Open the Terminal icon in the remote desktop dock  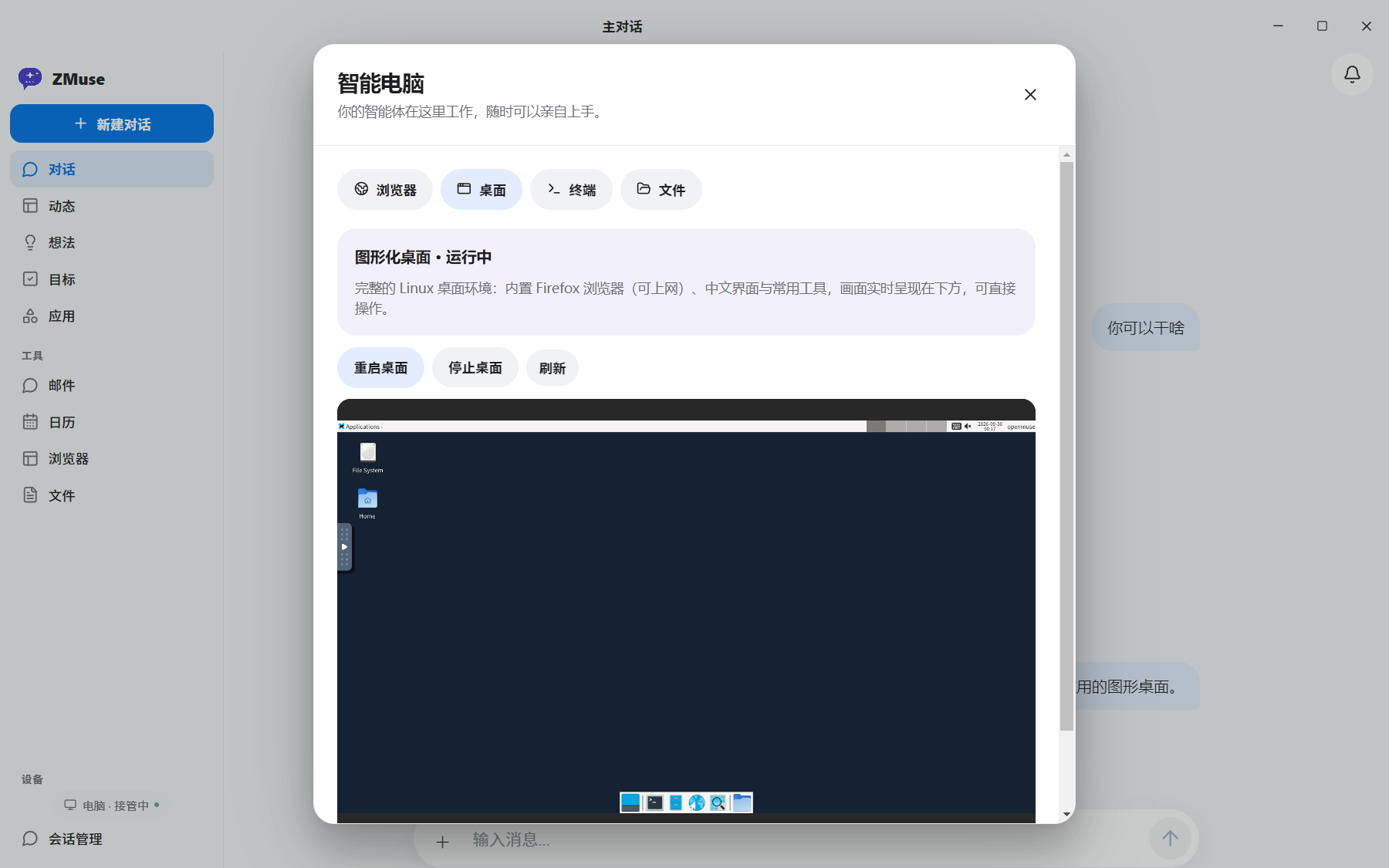tap(654, 803)
